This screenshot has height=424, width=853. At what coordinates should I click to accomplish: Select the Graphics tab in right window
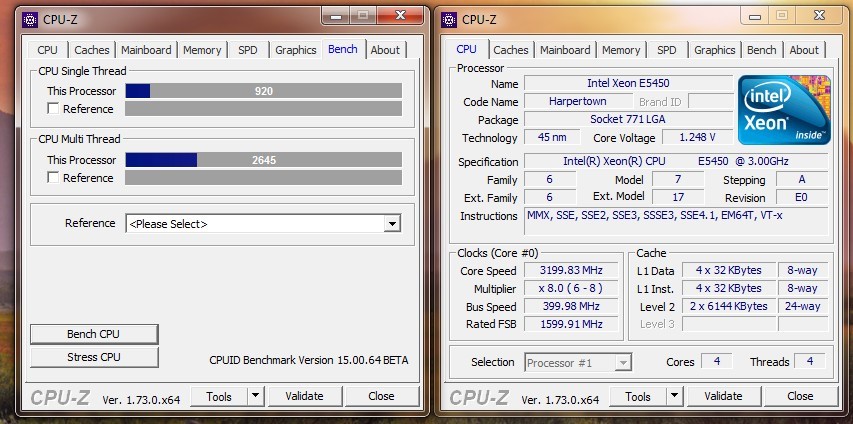[714, 50]
